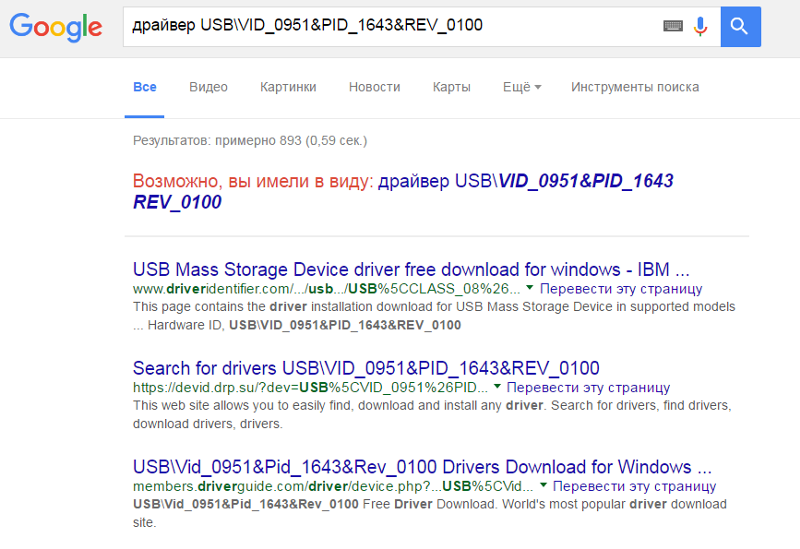Click the blue magnifier search button

[740, 27]
